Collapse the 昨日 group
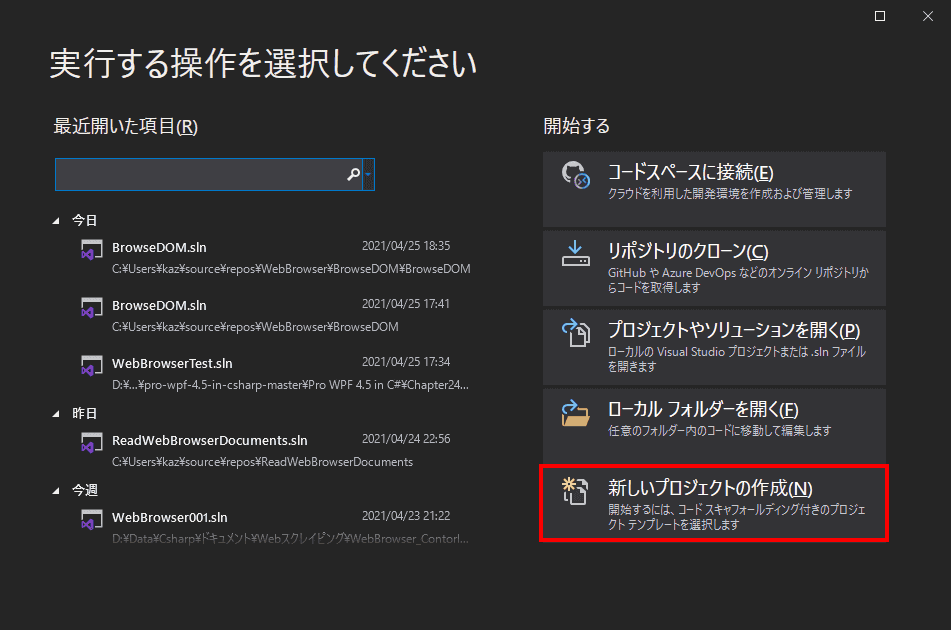This screenshot has height=630, width=951. click(x=56, y=414)
